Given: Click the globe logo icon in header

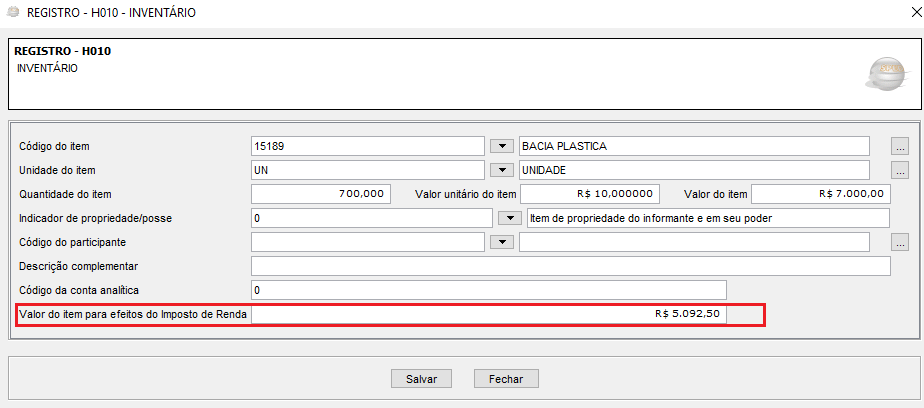Looking at the screenshot, I should pyautogui.click(x=884, y=74).
